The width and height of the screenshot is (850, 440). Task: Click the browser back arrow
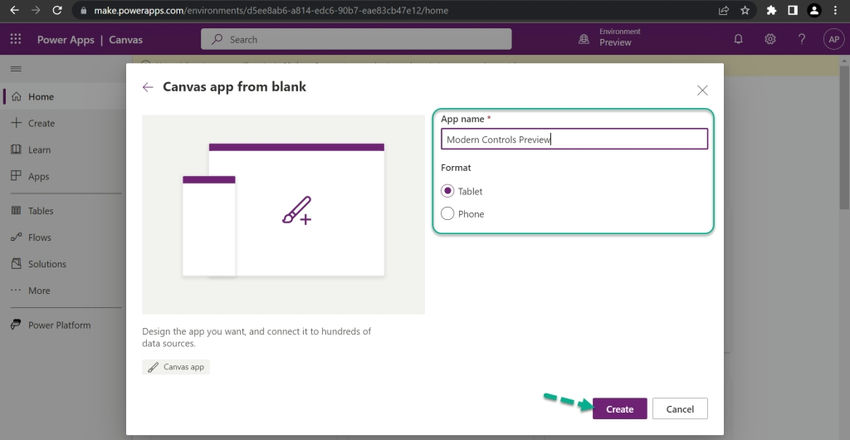pyautogui.click(x=15, y=10)
